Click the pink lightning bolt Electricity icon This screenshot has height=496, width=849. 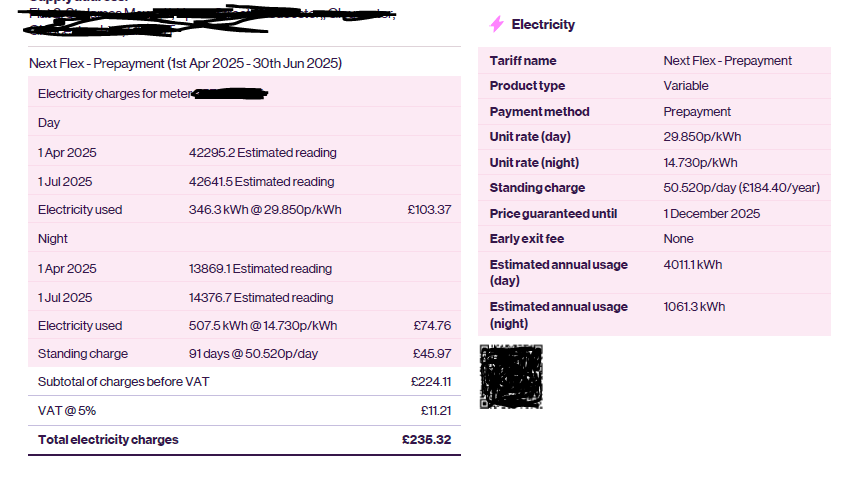pos(497,24)
